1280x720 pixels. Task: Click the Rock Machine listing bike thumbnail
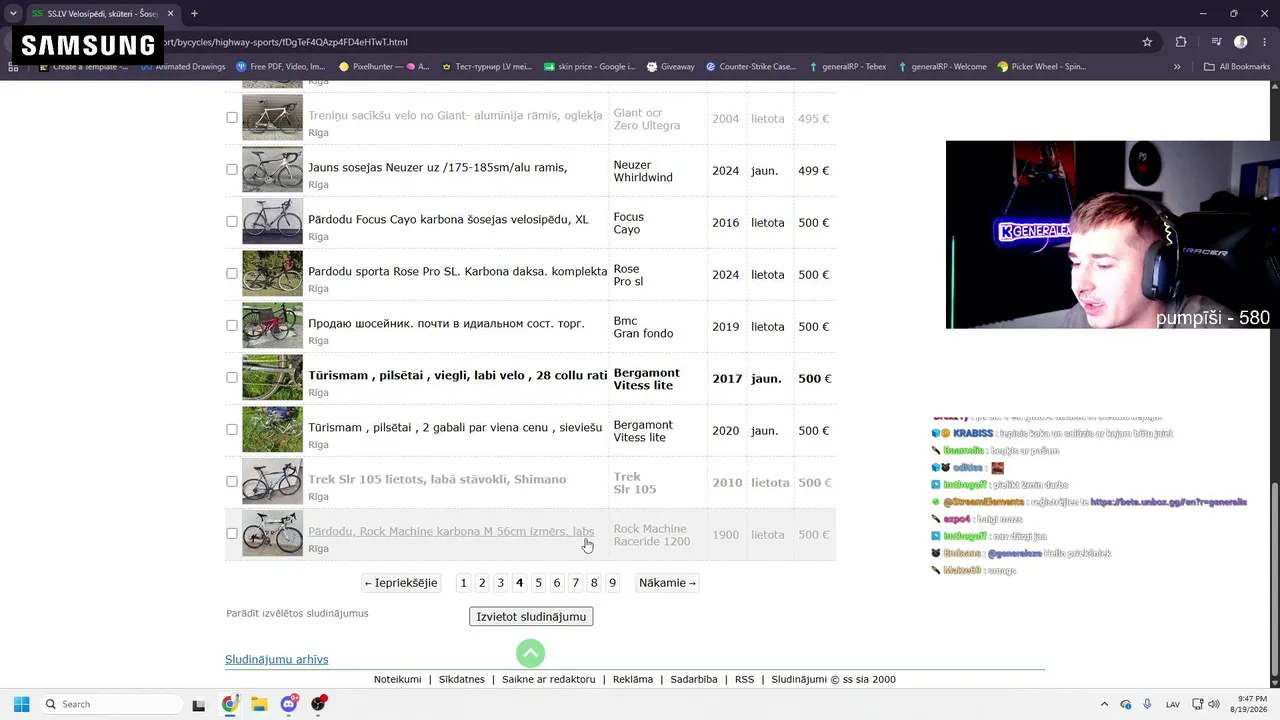point(272,533)
